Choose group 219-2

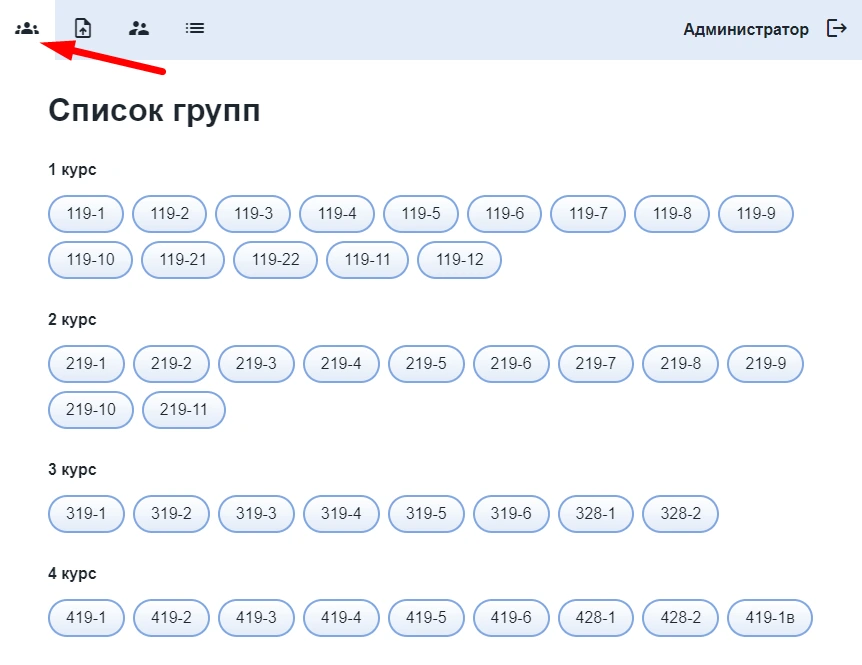(x=171, y=364)
